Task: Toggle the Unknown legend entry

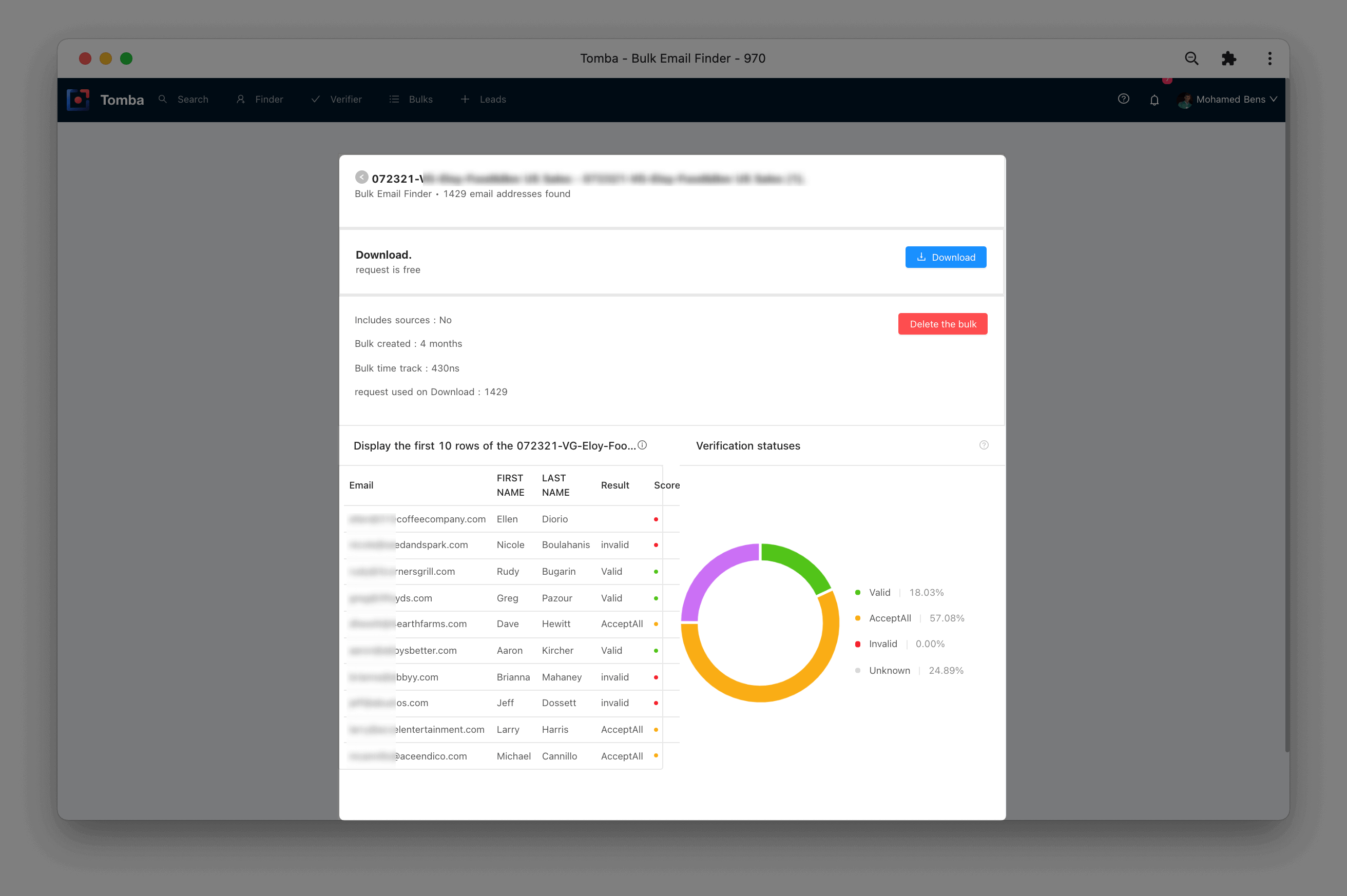Action: 909,670
